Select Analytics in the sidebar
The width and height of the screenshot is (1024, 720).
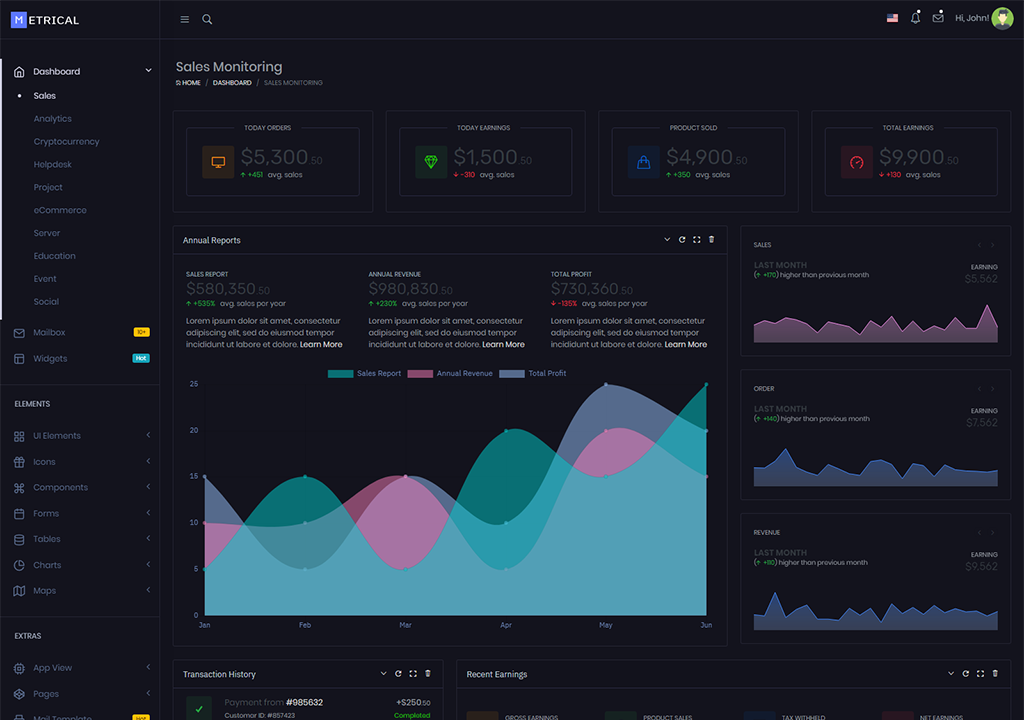tap(52, 119)
